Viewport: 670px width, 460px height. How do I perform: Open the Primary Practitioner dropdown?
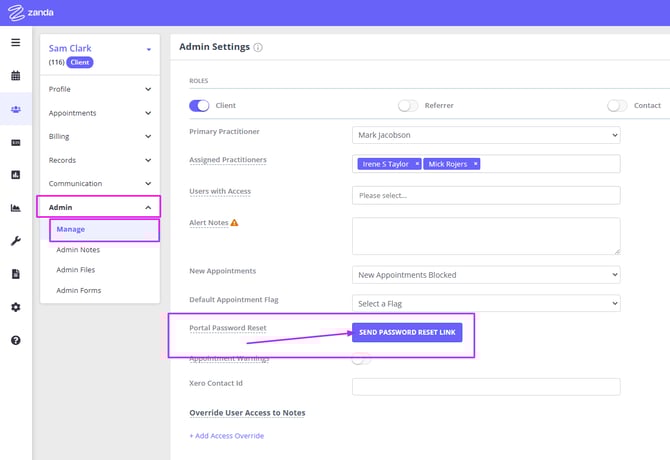485,134
